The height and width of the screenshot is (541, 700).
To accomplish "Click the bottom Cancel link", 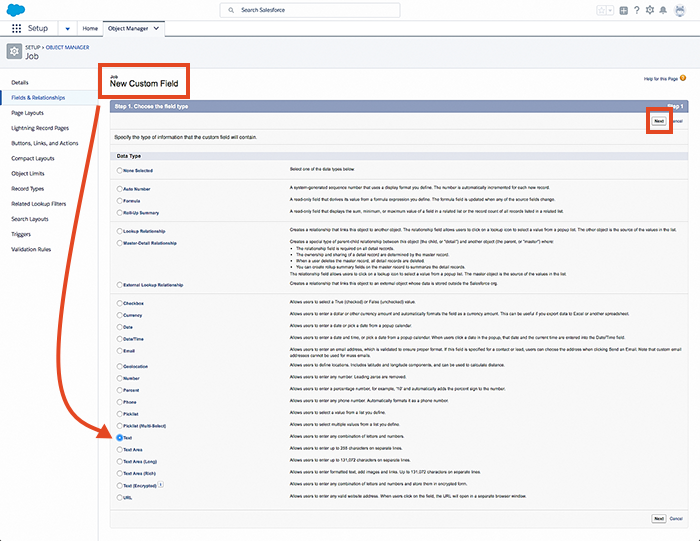I will (676, 519).
